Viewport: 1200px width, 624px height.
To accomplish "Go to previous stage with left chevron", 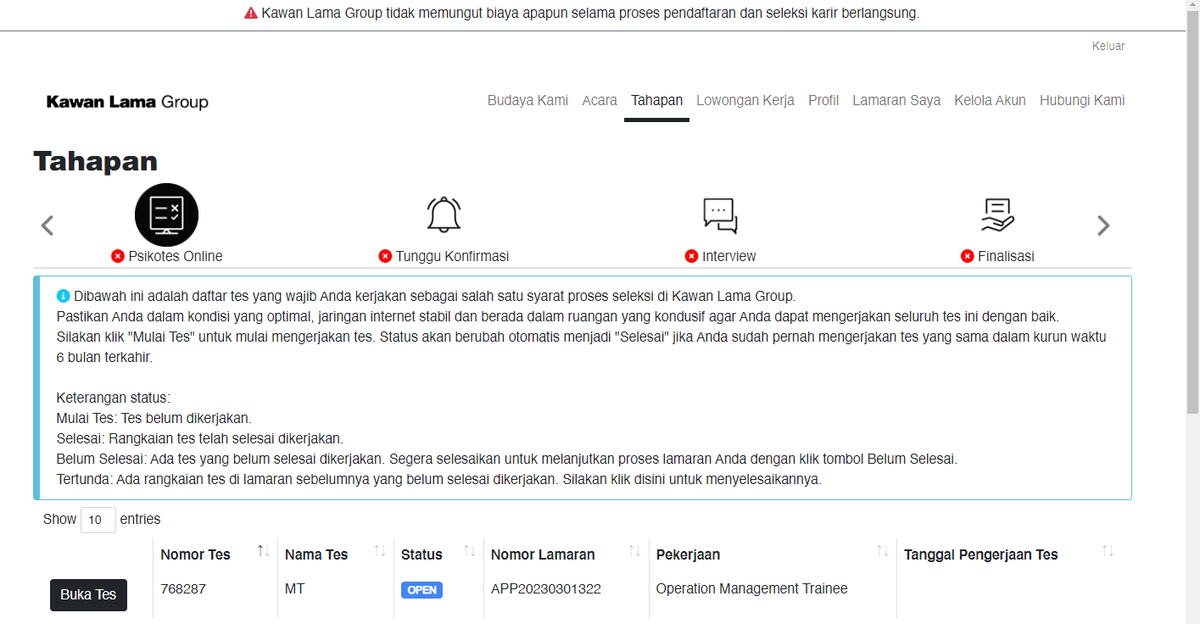I will [47, 226].
